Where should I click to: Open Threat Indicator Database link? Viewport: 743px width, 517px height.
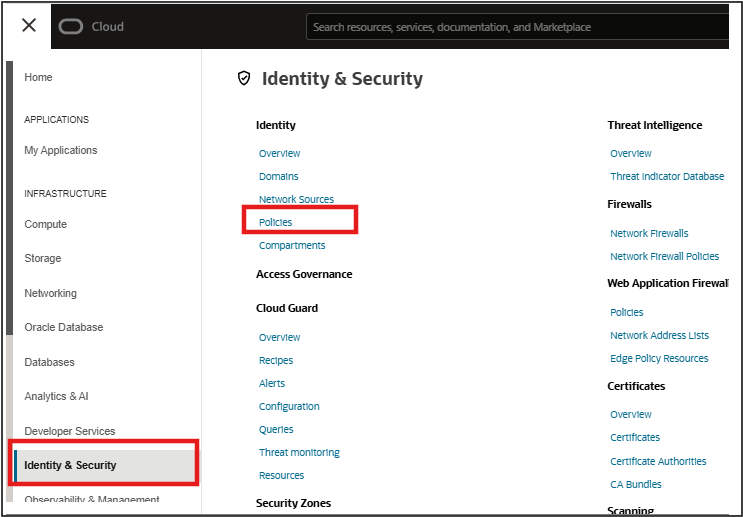[667, 176]
